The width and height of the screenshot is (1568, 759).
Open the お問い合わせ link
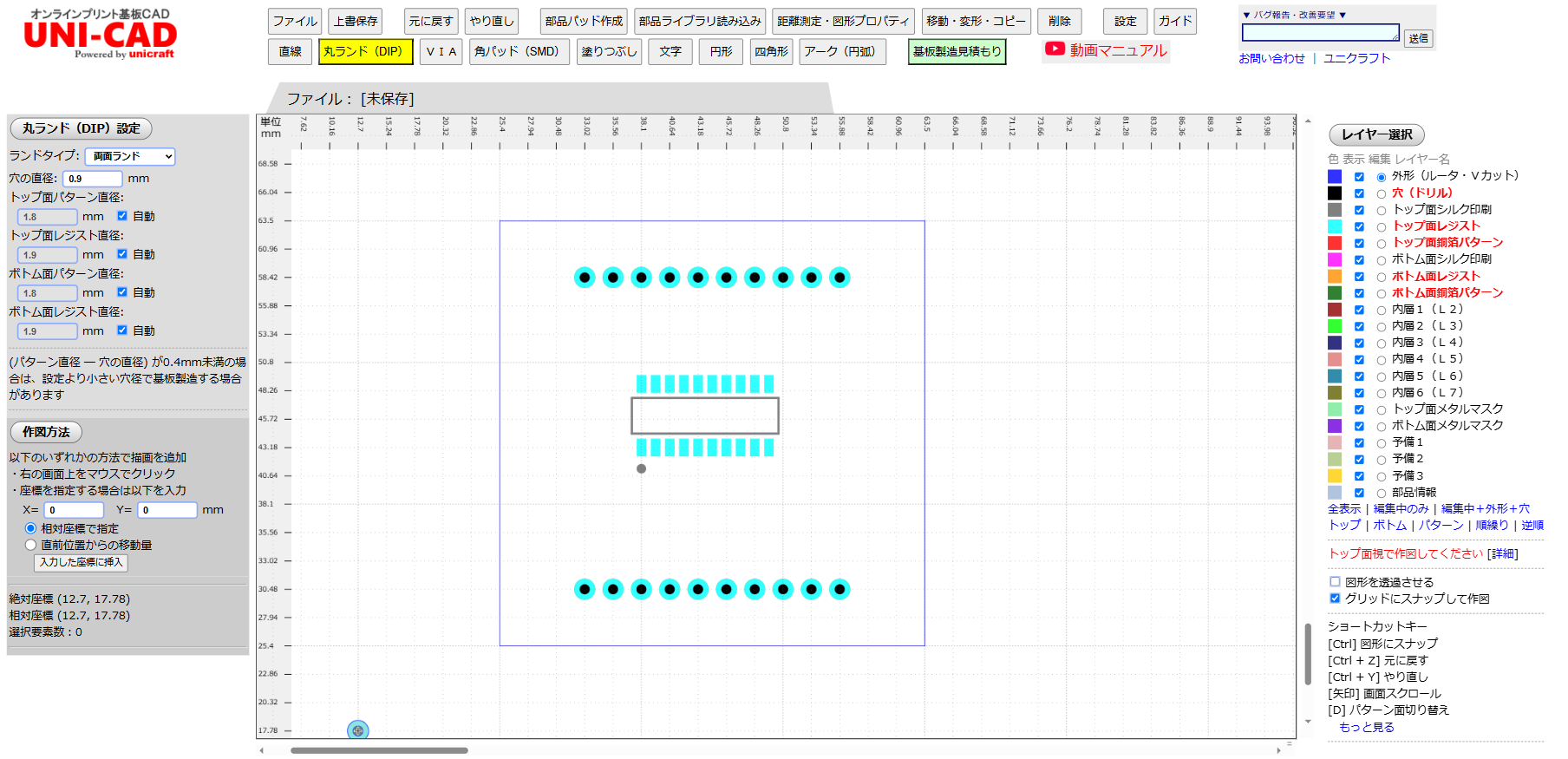tap(1271, 58)
